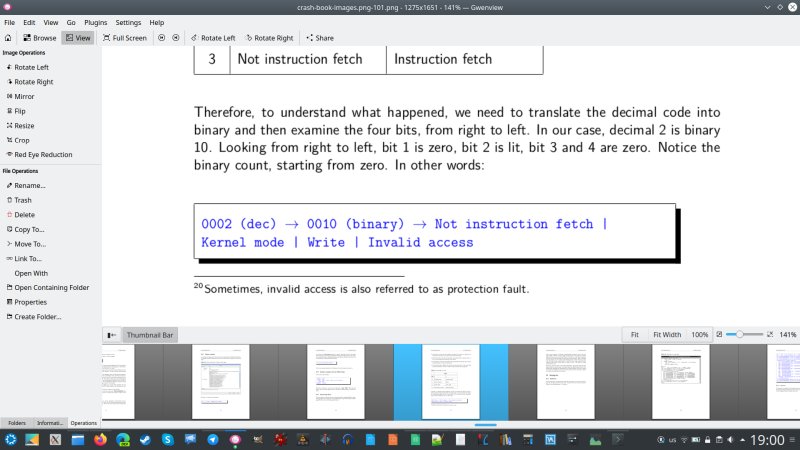Click the 19:00 clock
The width and height of the screenshot is (800, 450).
point(767,440)
